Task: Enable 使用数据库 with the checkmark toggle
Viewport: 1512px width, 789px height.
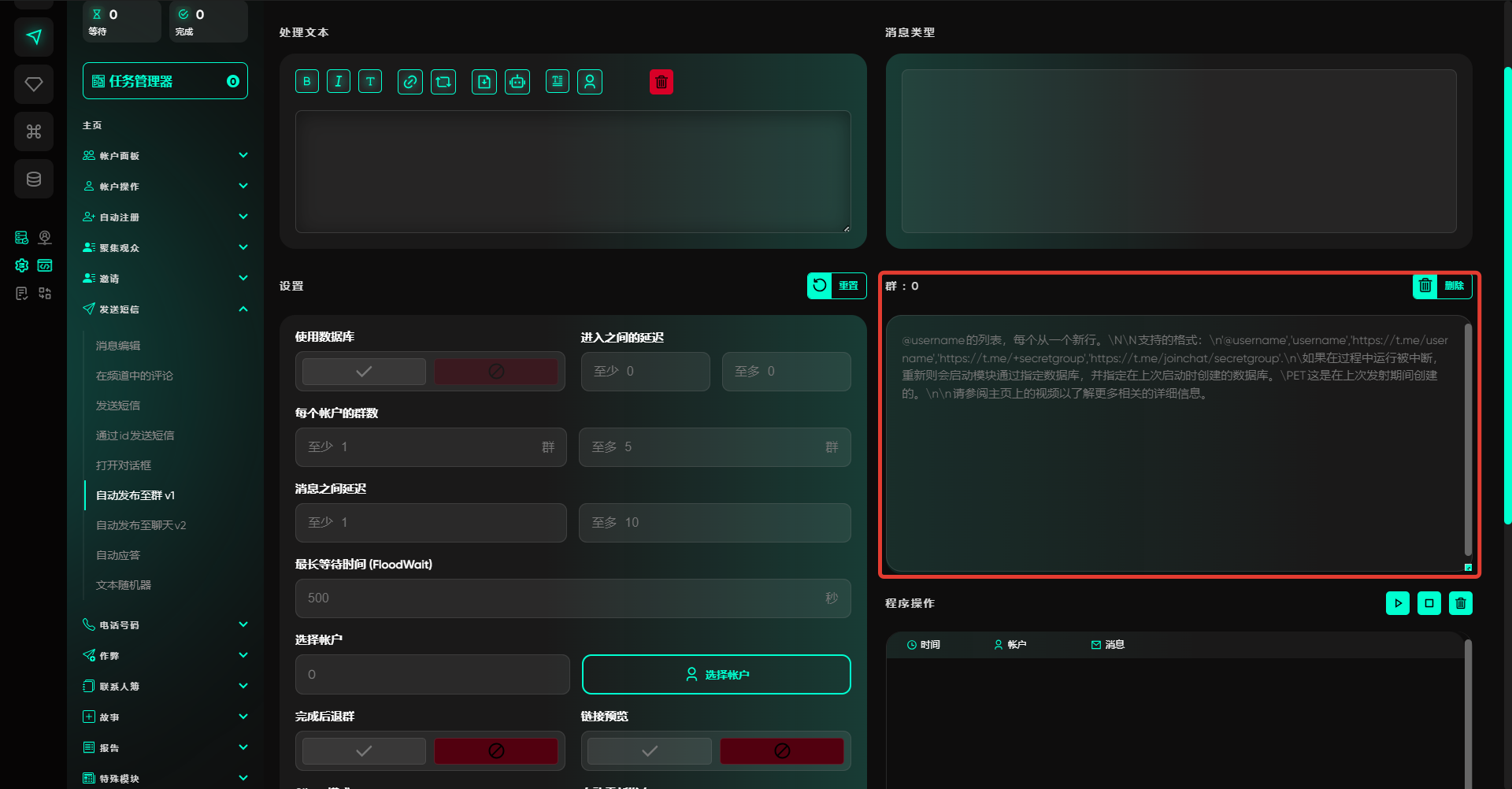Action: click(x=364, y=372)
